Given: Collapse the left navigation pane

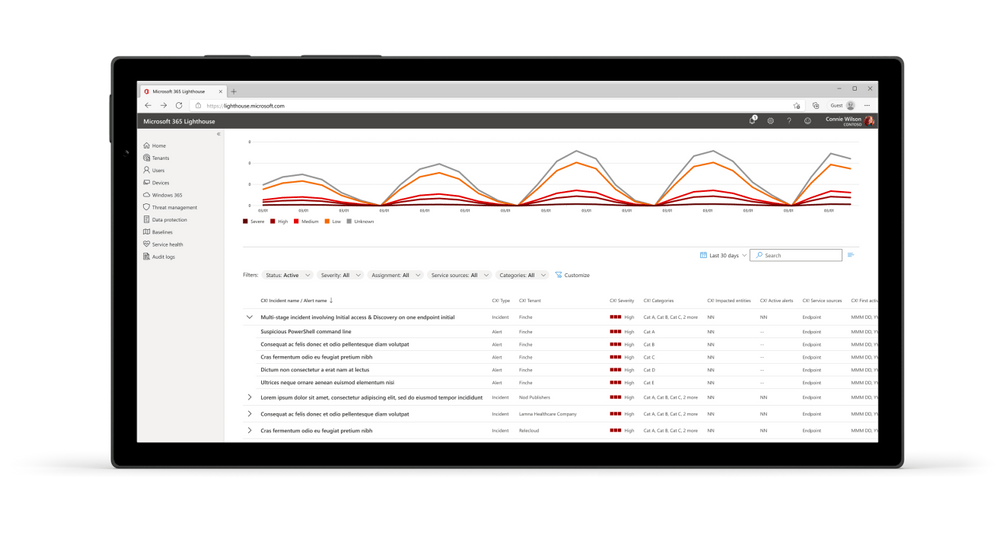Looking at the screenshot, I should [x=218, y=134].
